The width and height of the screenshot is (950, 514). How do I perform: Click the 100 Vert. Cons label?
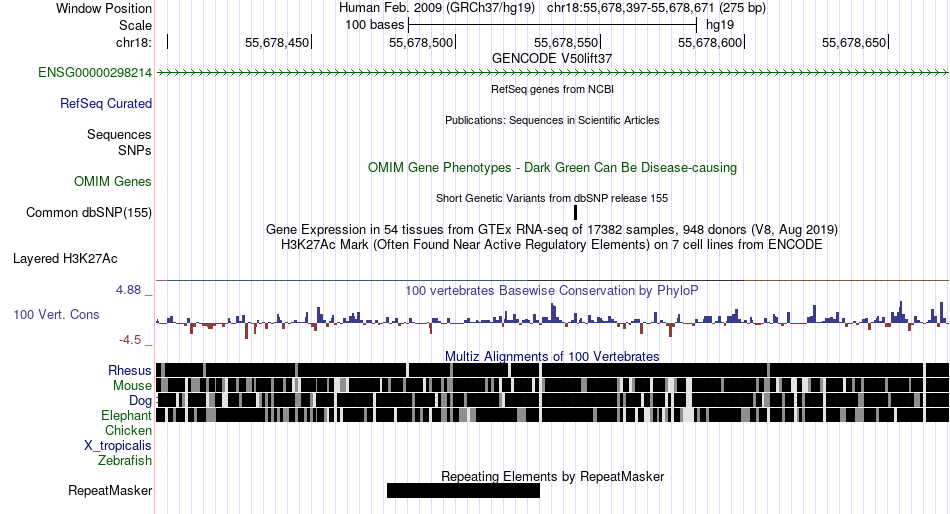point(56,315)
